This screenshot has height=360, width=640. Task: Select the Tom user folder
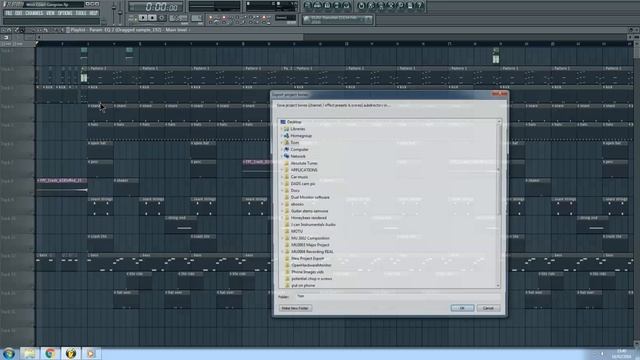295,142
